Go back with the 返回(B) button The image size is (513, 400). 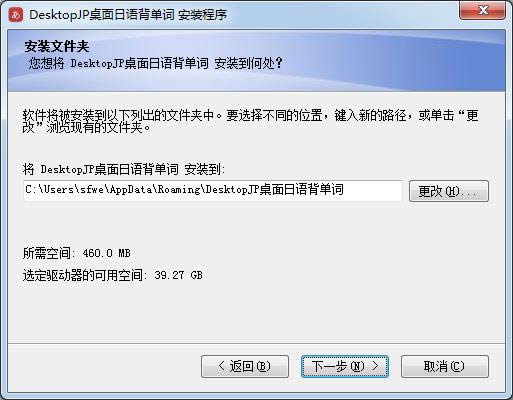point(245,366)
